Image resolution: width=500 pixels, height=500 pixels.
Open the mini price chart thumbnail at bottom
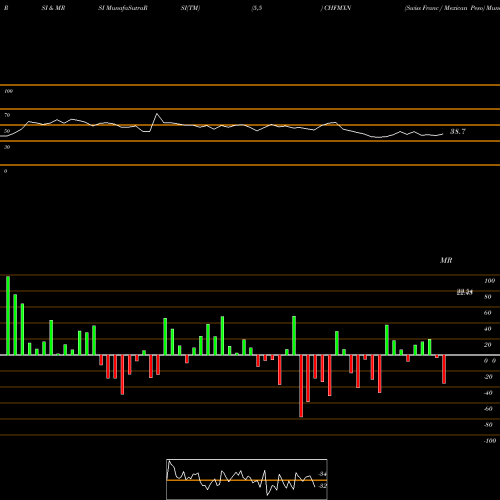pos(247,479)
